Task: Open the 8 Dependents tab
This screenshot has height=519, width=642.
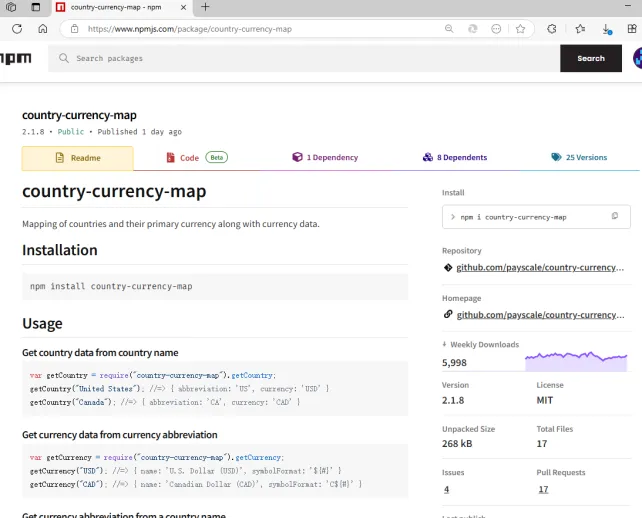Action: [454, 157]
